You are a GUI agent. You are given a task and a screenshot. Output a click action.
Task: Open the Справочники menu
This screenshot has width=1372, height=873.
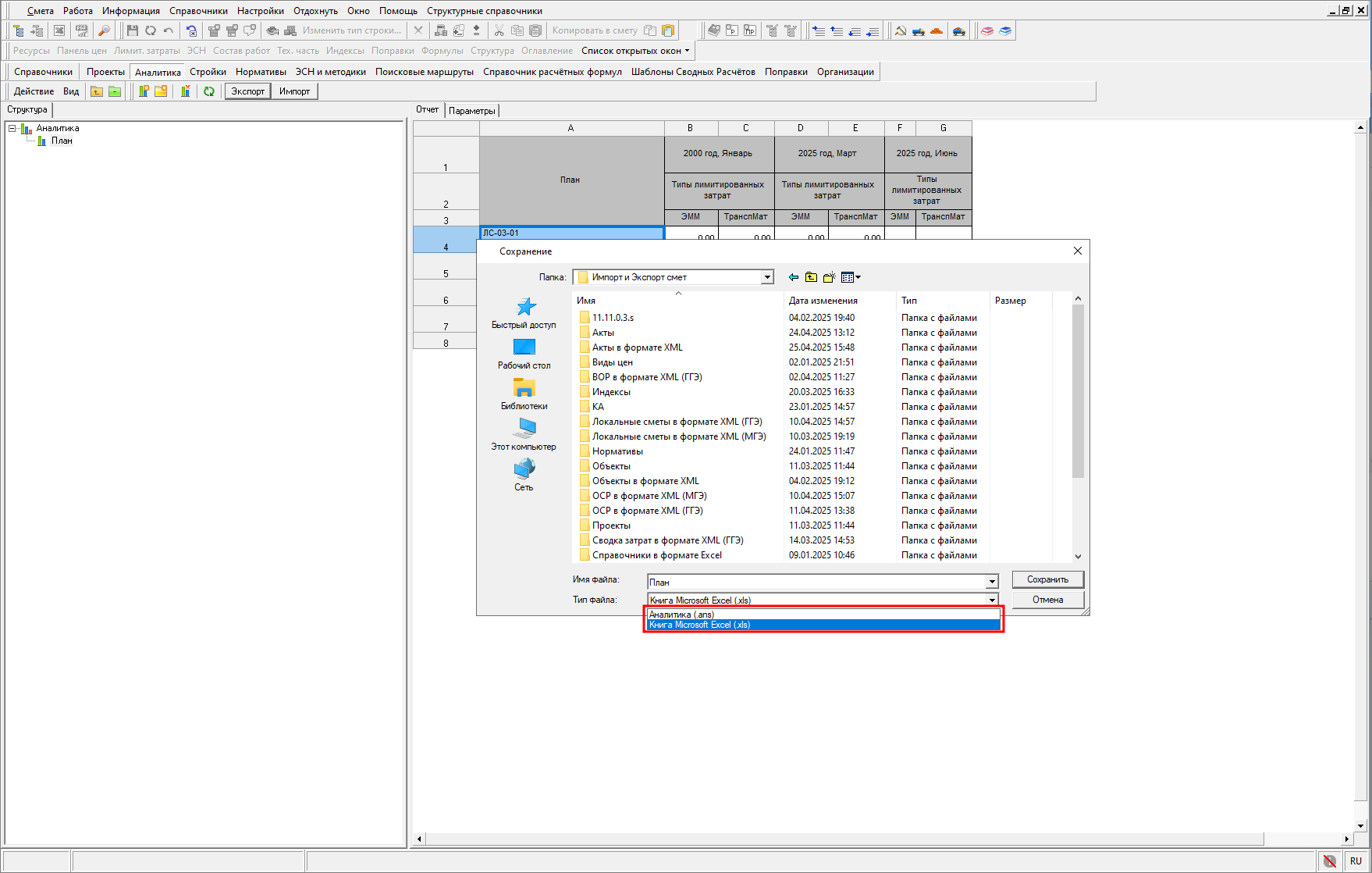tap(198, 11)
